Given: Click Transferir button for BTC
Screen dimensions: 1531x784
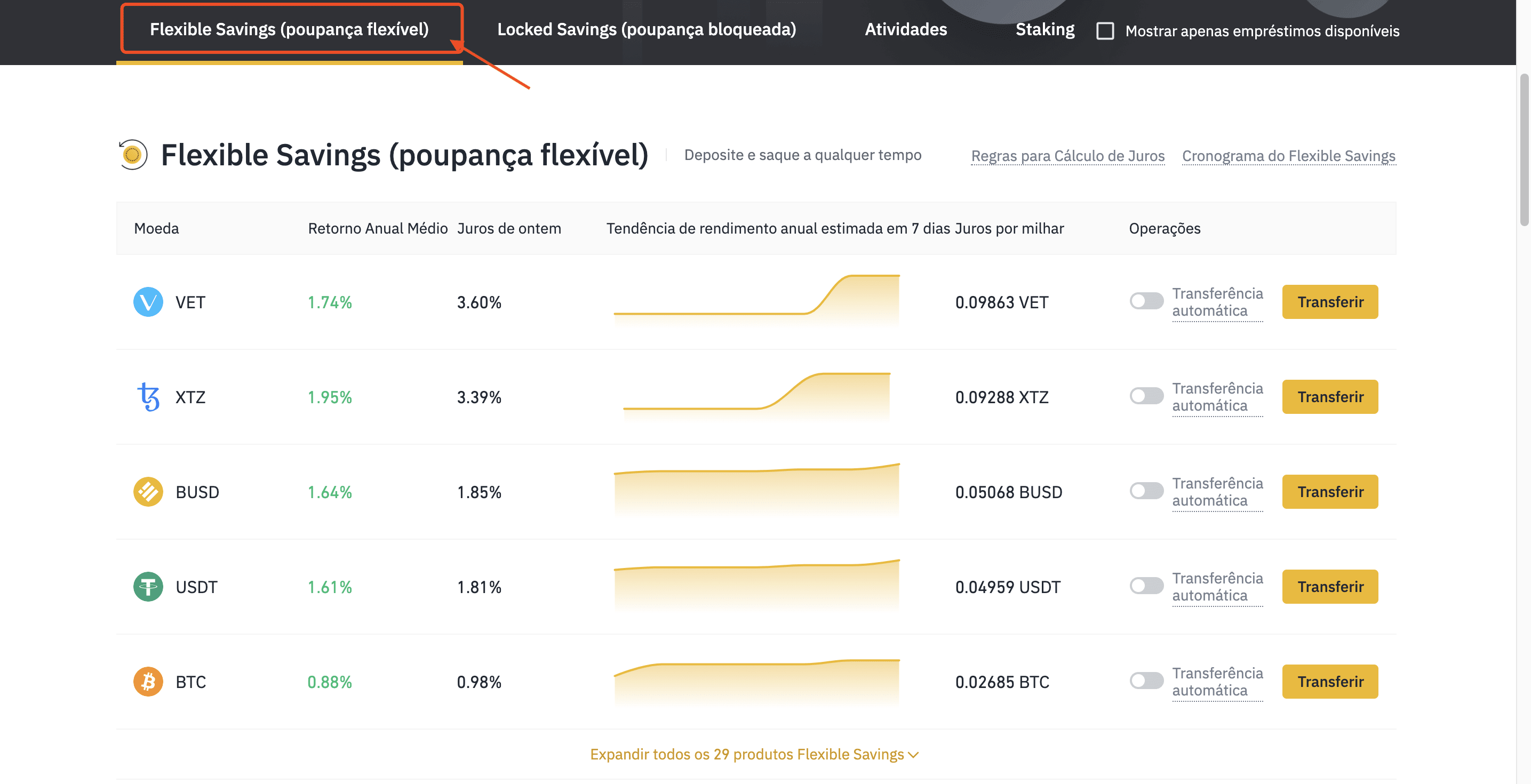Looking at the screenshot, I should [x=1330, y=682].
